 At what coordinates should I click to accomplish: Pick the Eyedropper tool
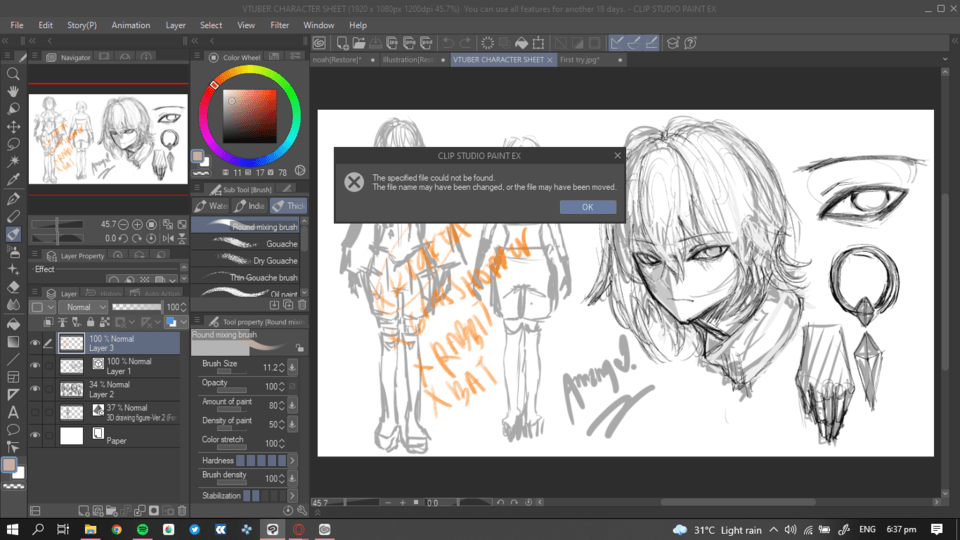point(14,180)
